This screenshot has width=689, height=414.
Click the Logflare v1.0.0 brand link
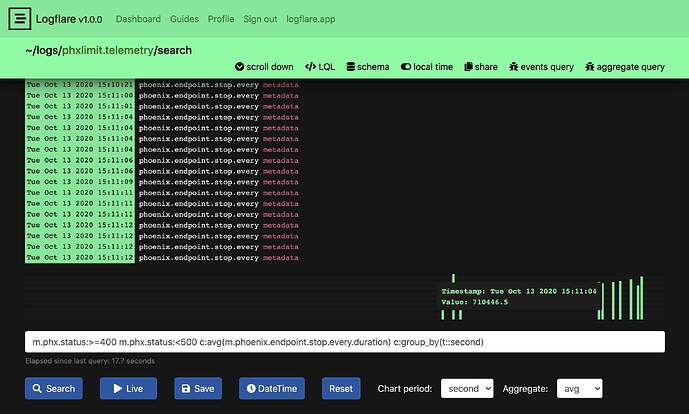pos(69,19)
